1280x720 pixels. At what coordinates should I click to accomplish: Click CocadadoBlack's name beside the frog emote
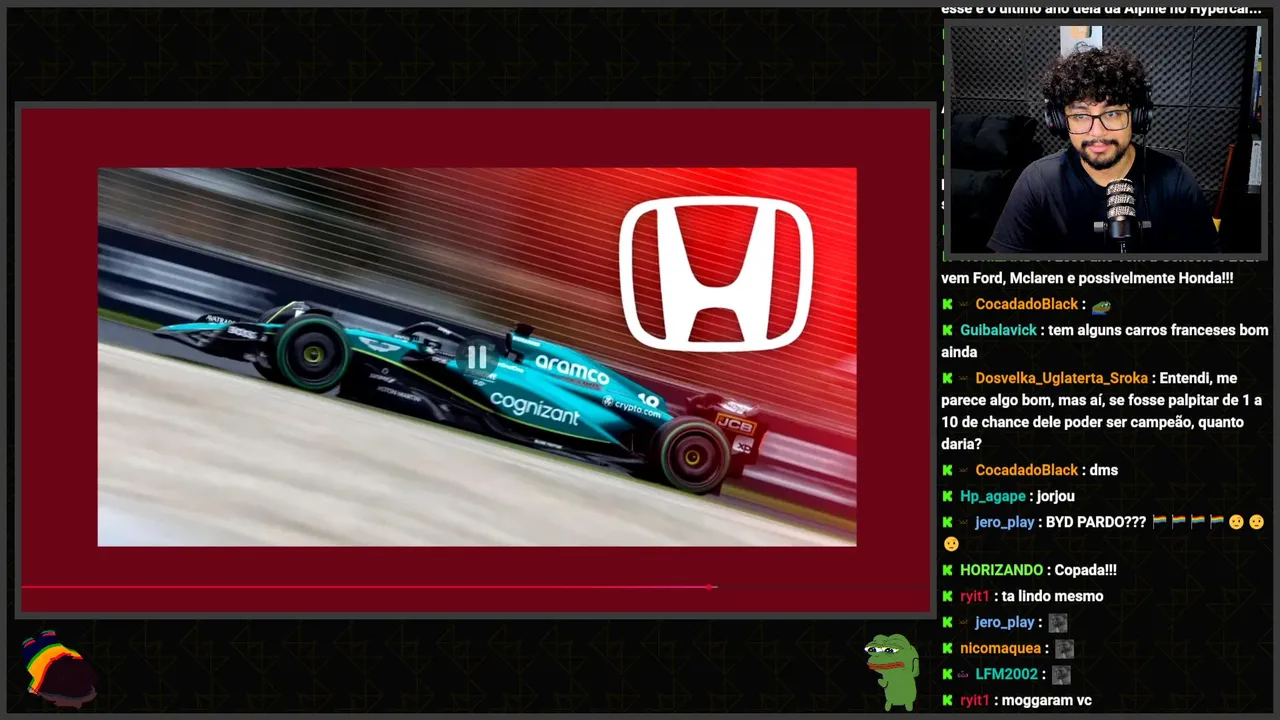[x=1027, y=304]
